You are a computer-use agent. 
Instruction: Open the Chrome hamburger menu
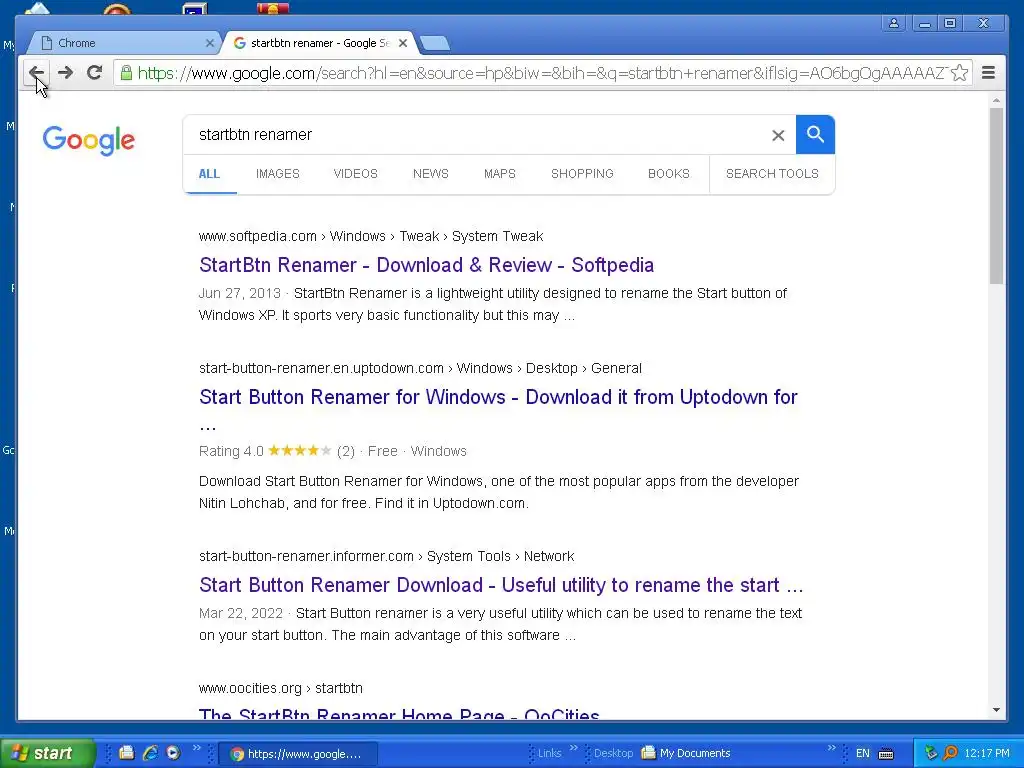(x=988, y=72)
